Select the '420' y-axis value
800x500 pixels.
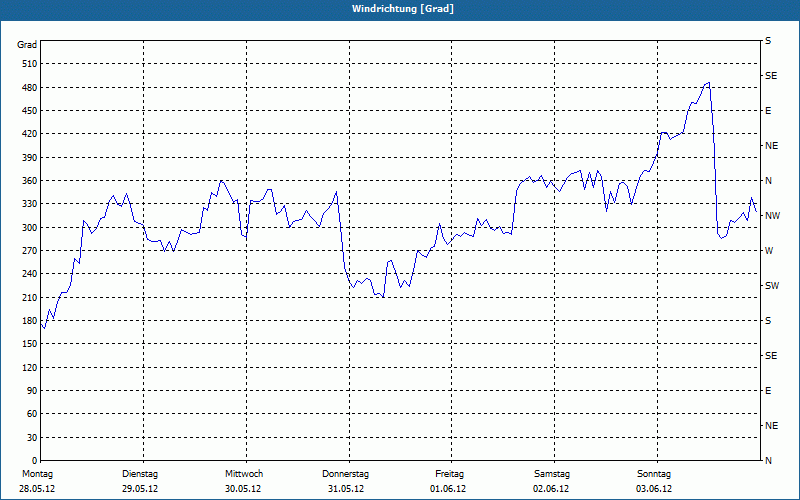(x=30, y=134)
